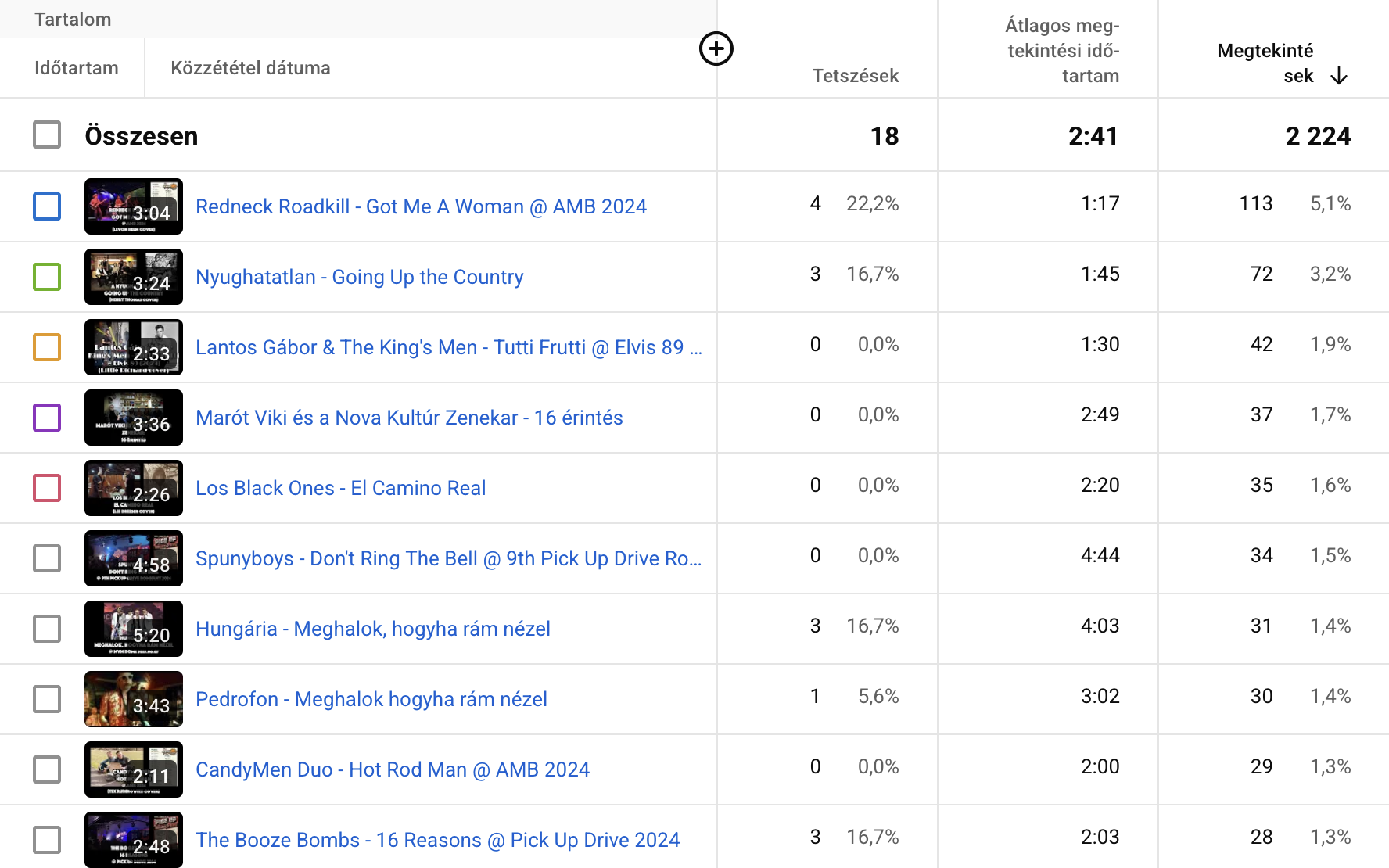
Task: Click the Hungária video thumbnail 5:20
Action: coord(134,629)
